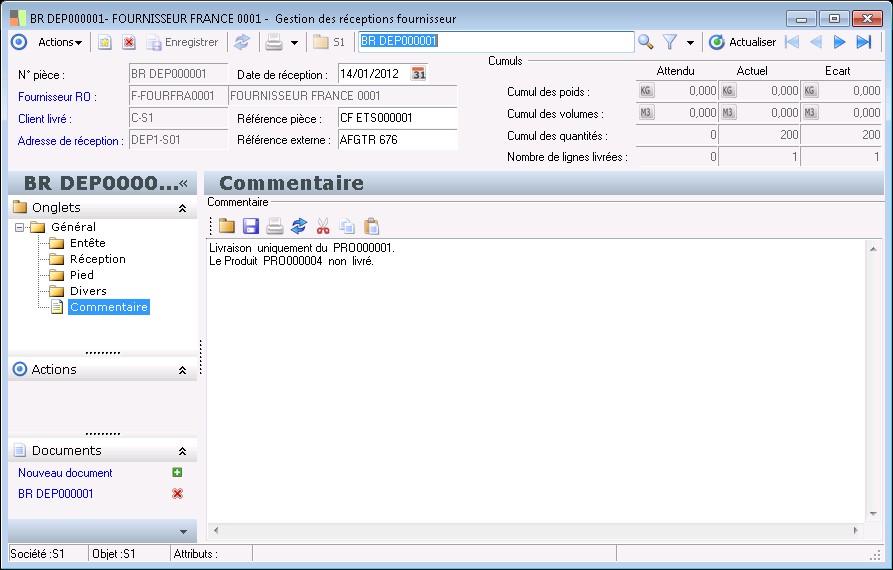
Task: Click green plus to add new document
Action: click(x=177, y=472)
